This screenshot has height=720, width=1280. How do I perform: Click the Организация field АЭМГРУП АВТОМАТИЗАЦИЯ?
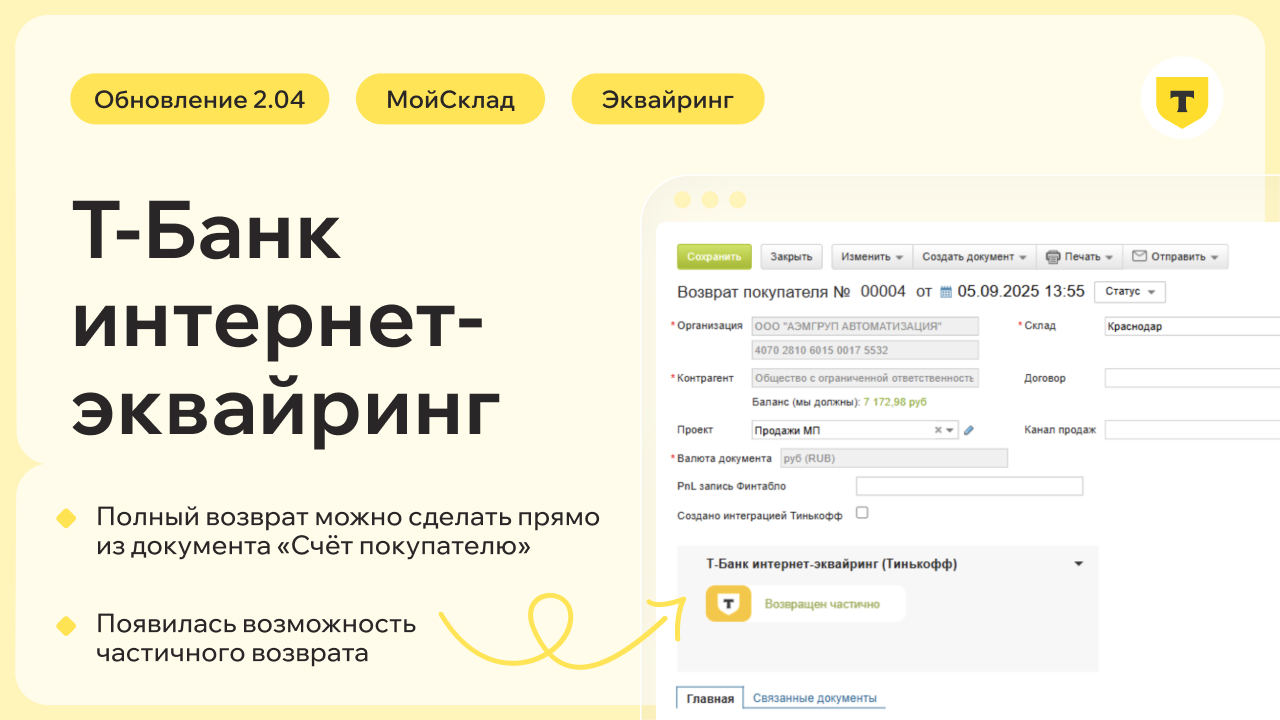[865, 326]
